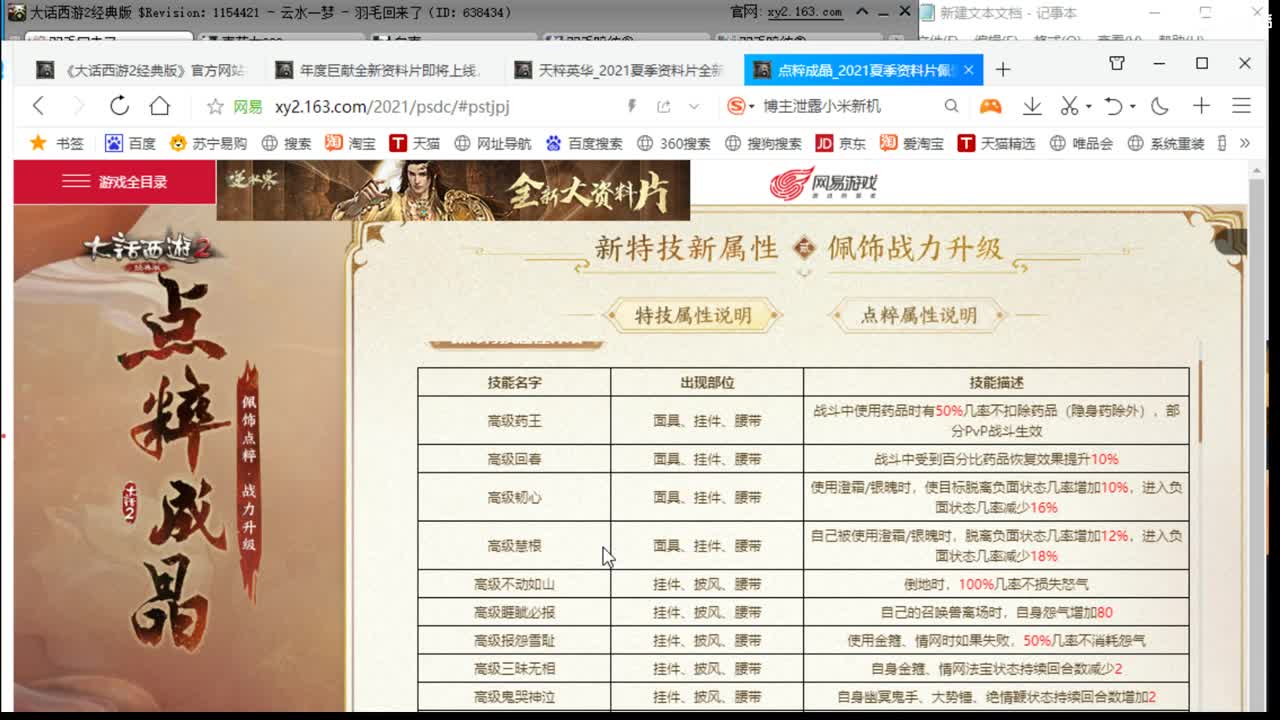Open the 苏宁易购 bookmark
Viewport: 1280px width, 720px height.
208,143
